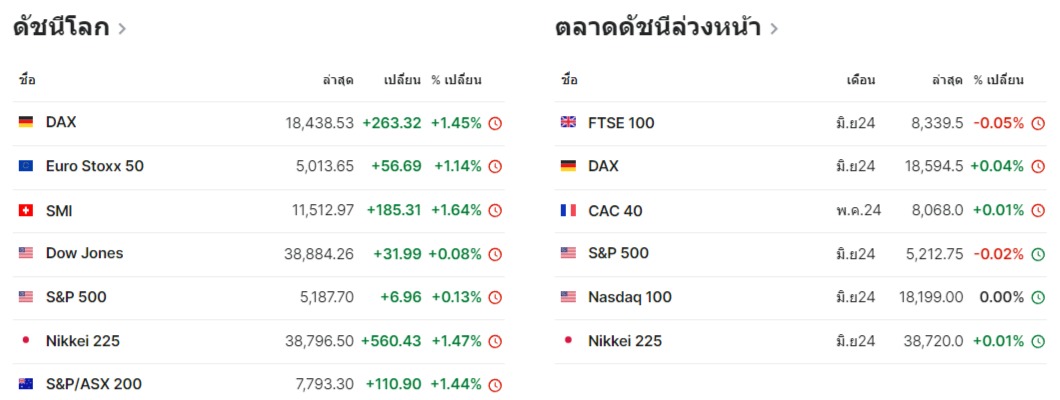Viewport: 1060px width, 400px height.
Task: Open the ดัชนีโลก heading link
Action: [61, 28]
